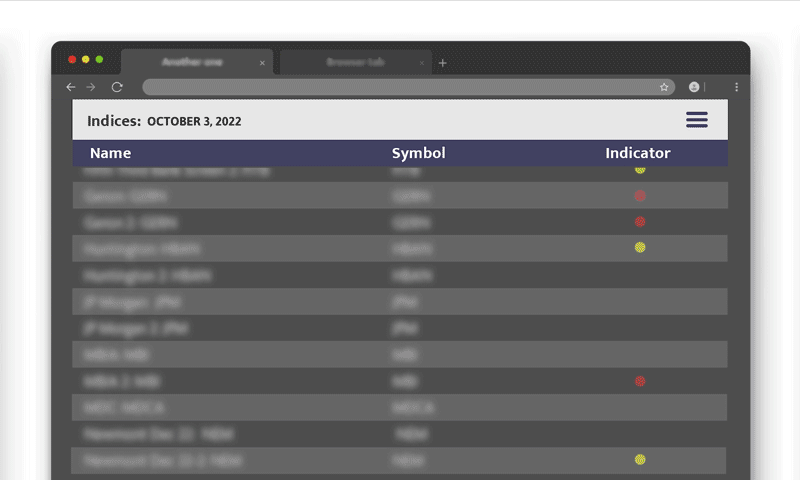Open the browser profile avatar icon
This screenshot has height=480, width=800.
point(694,87)
